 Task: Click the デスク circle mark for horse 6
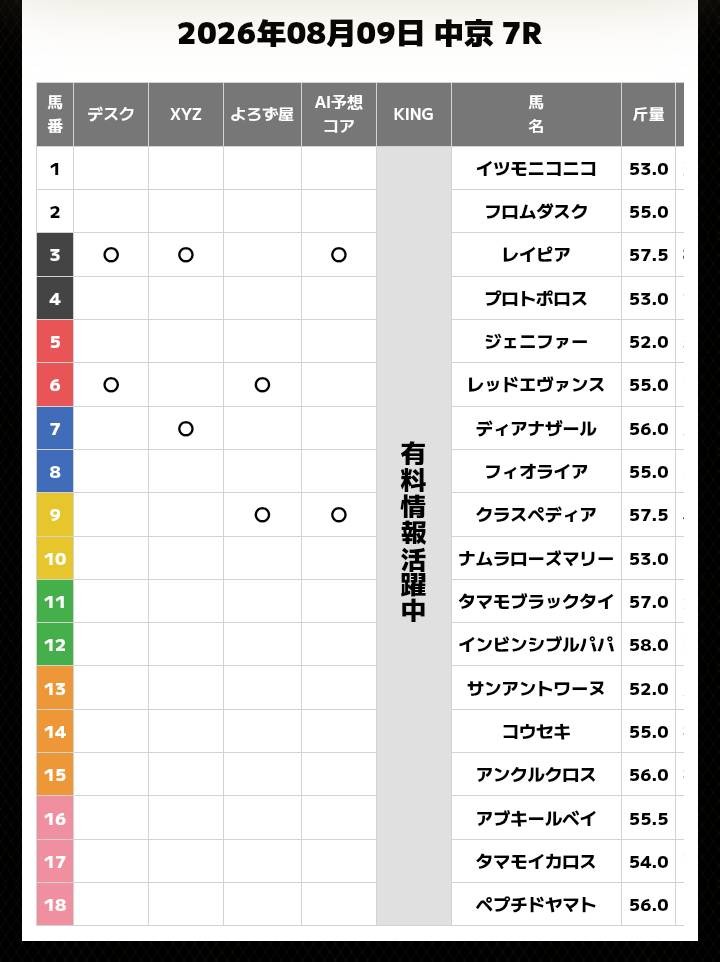pos(111,385)
